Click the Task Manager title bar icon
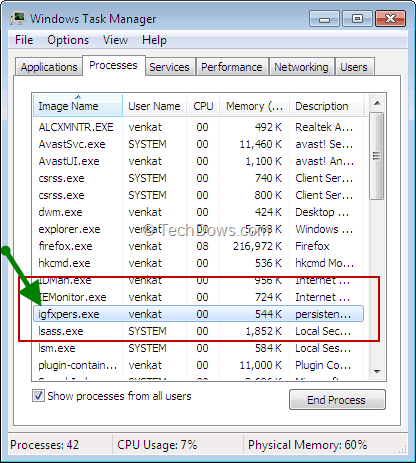The image size is (416, 463). [18, 18]
